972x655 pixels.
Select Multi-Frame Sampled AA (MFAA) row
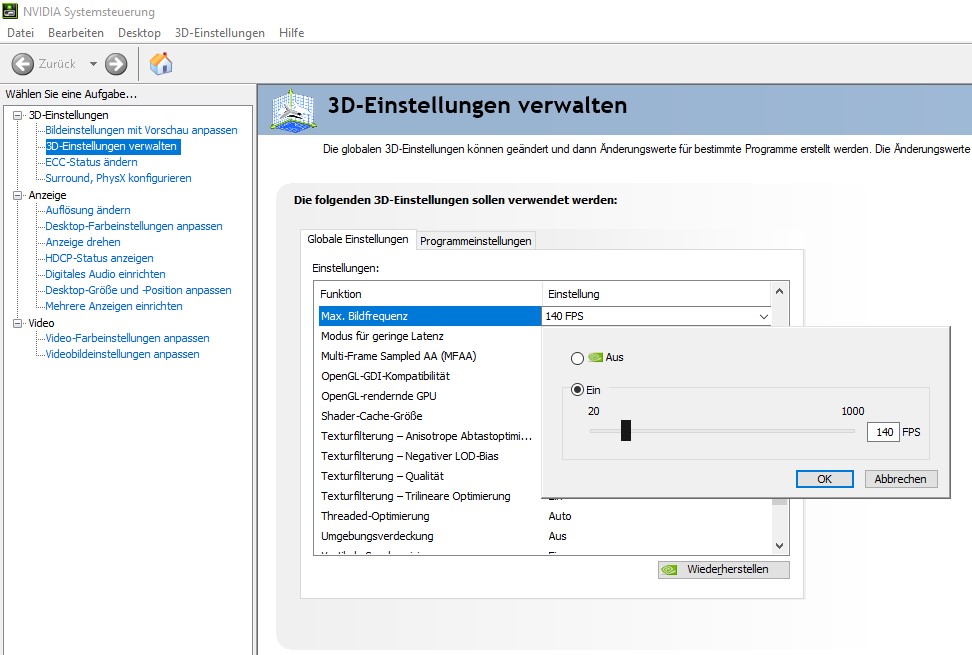(x=430, y=356)
